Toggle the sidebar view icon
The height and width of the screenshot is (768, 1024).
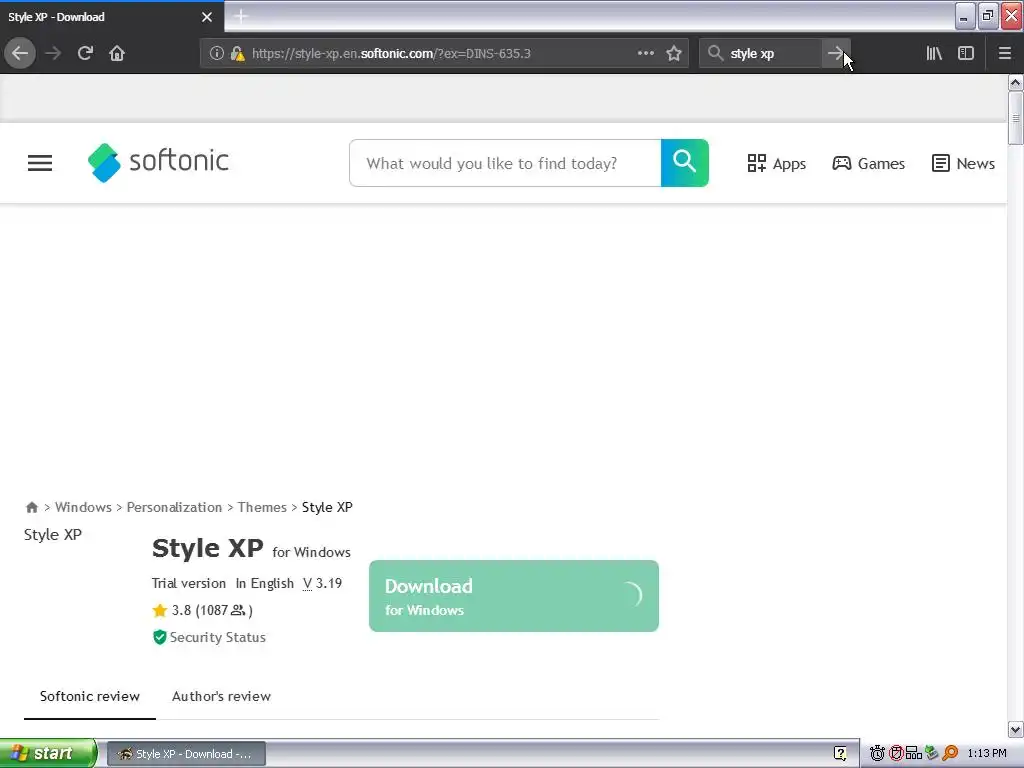click(x=966, y=53)
